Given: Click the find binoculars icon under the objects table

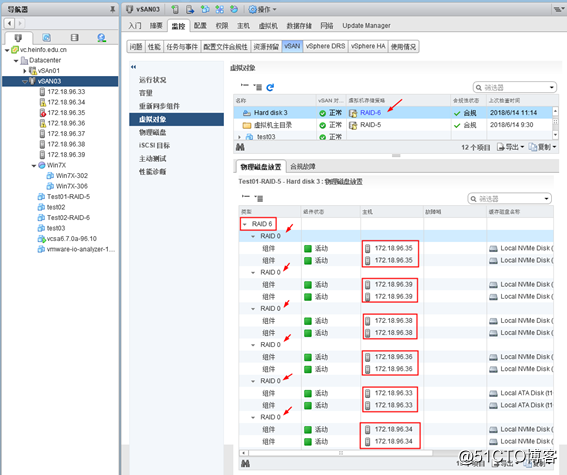Looking at the screenshot, I should (x=240, y=147).
